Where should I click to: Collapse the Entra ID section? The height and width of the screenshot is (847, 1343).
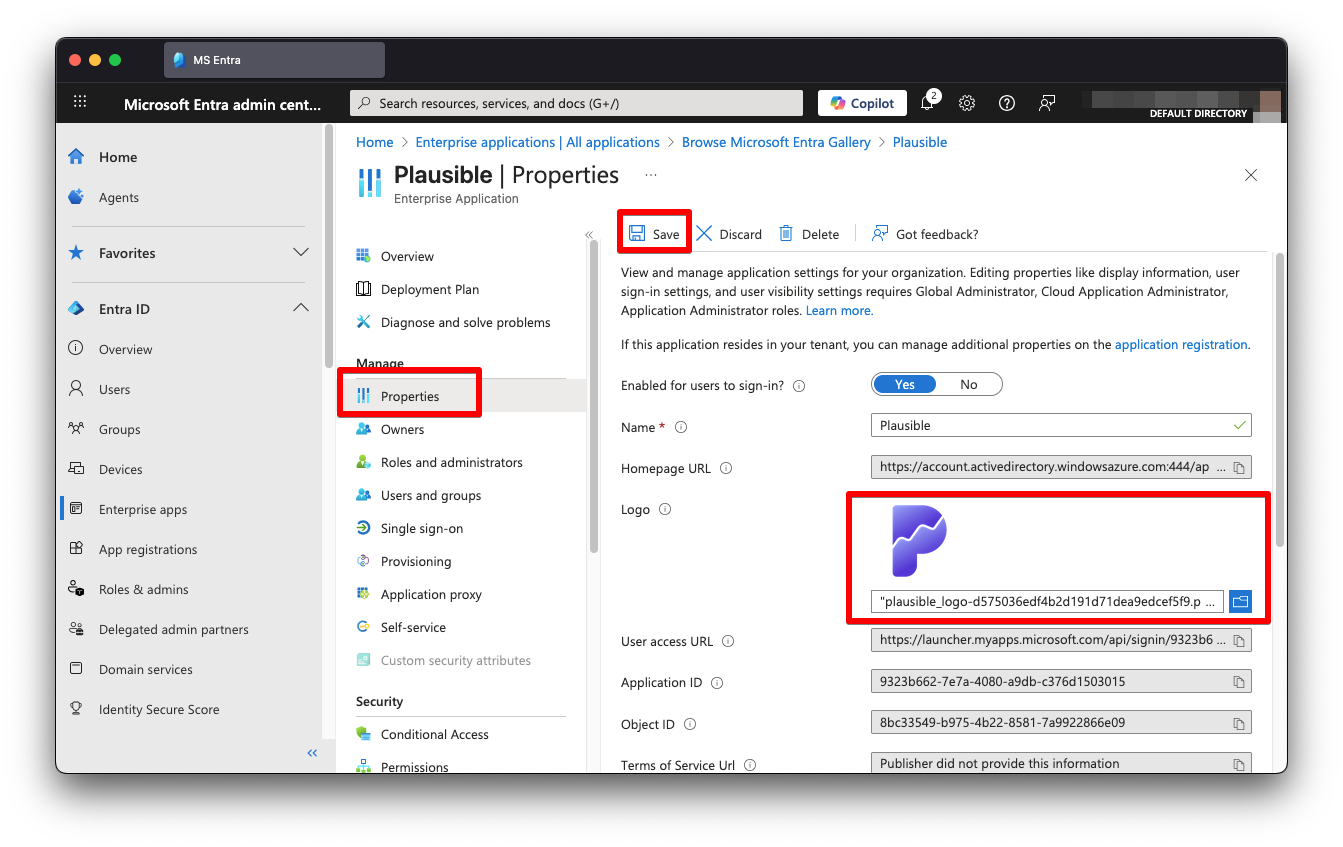[300, 309]
